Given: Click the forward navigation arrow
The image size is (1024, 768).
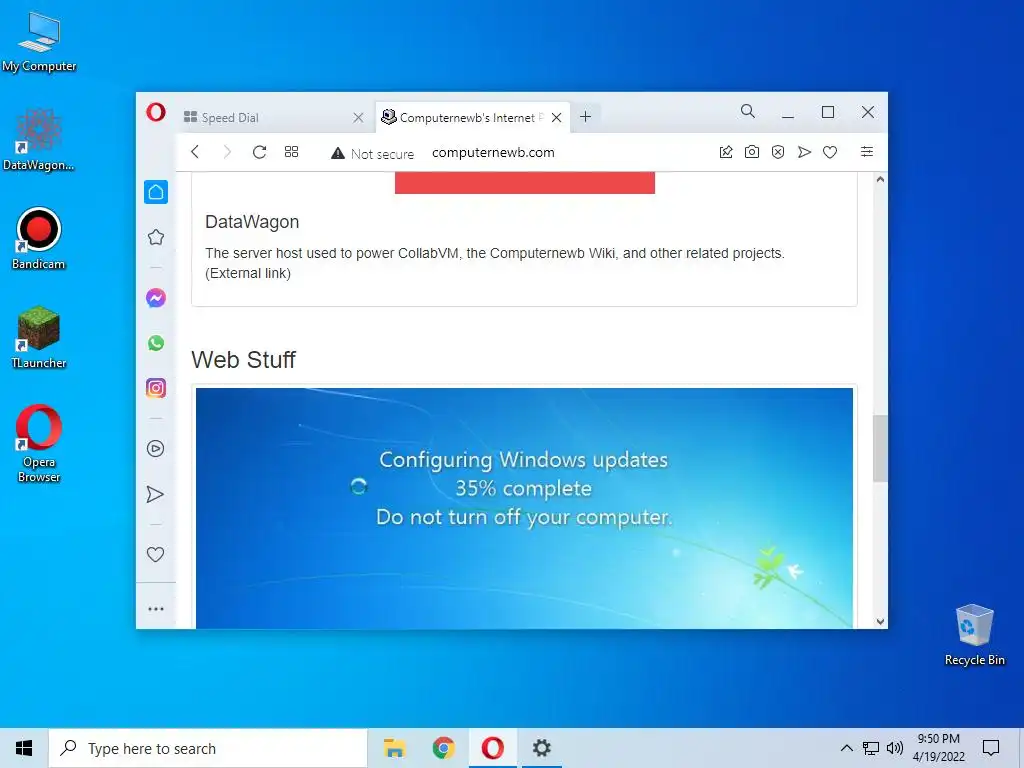Looking at the screenshot, I should pyautogui.click(x=227, y=152).
